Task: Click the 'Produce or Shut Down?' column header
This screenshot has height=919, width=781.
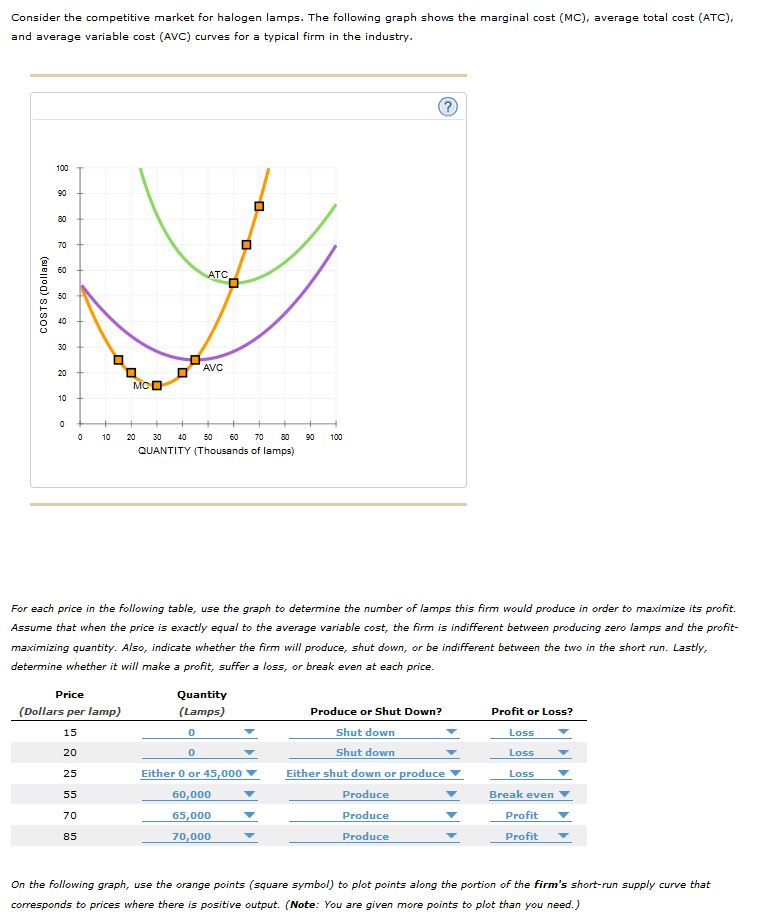Action: tap(376, 712)
